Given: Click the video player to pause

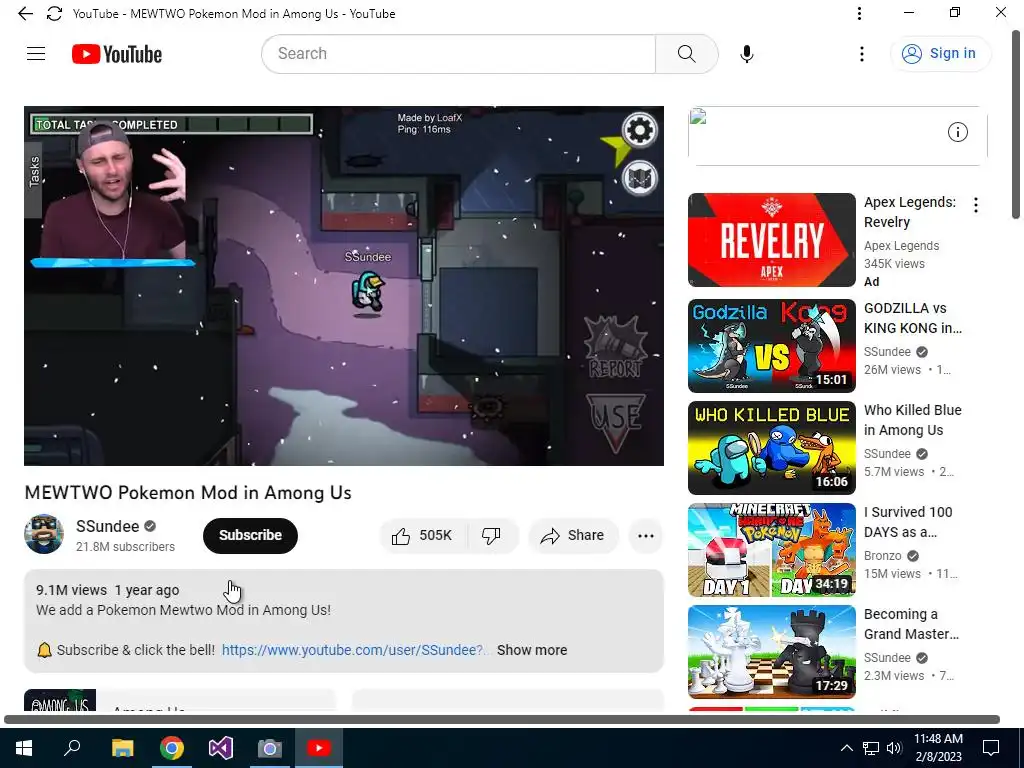Looking at the screenshot, I should [344, 285].
